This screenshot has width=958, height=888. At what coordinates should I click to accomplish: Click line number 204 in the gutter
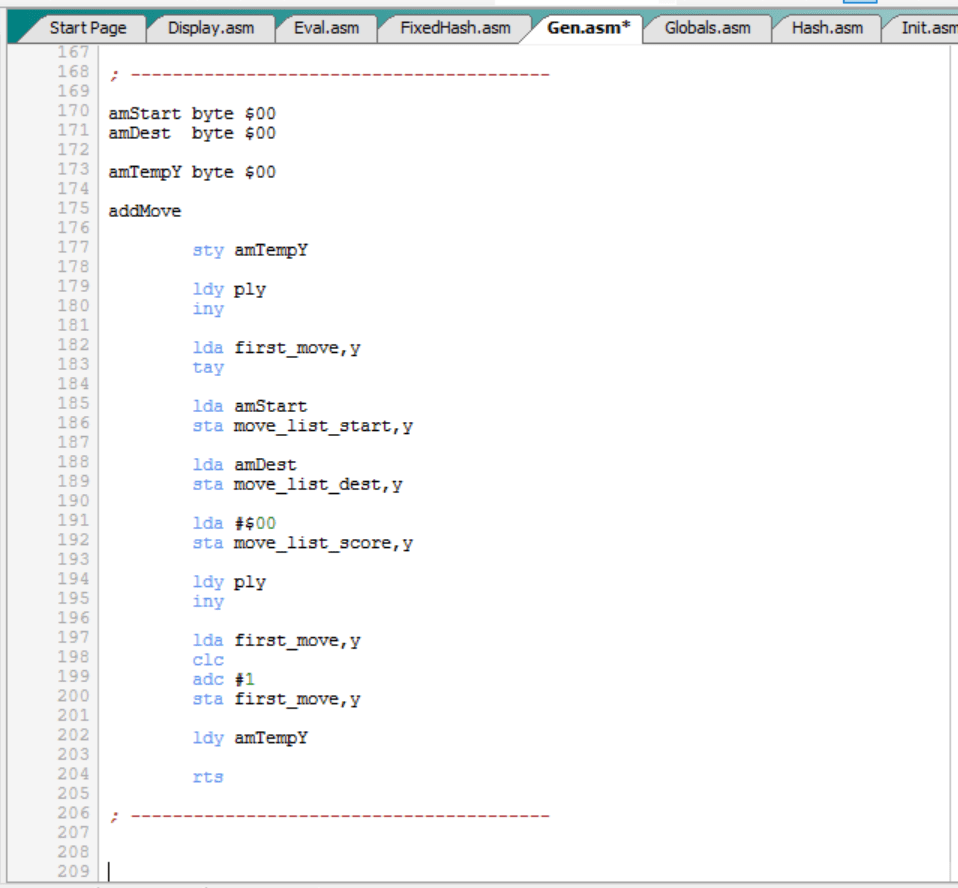click(x=73, y=774)
